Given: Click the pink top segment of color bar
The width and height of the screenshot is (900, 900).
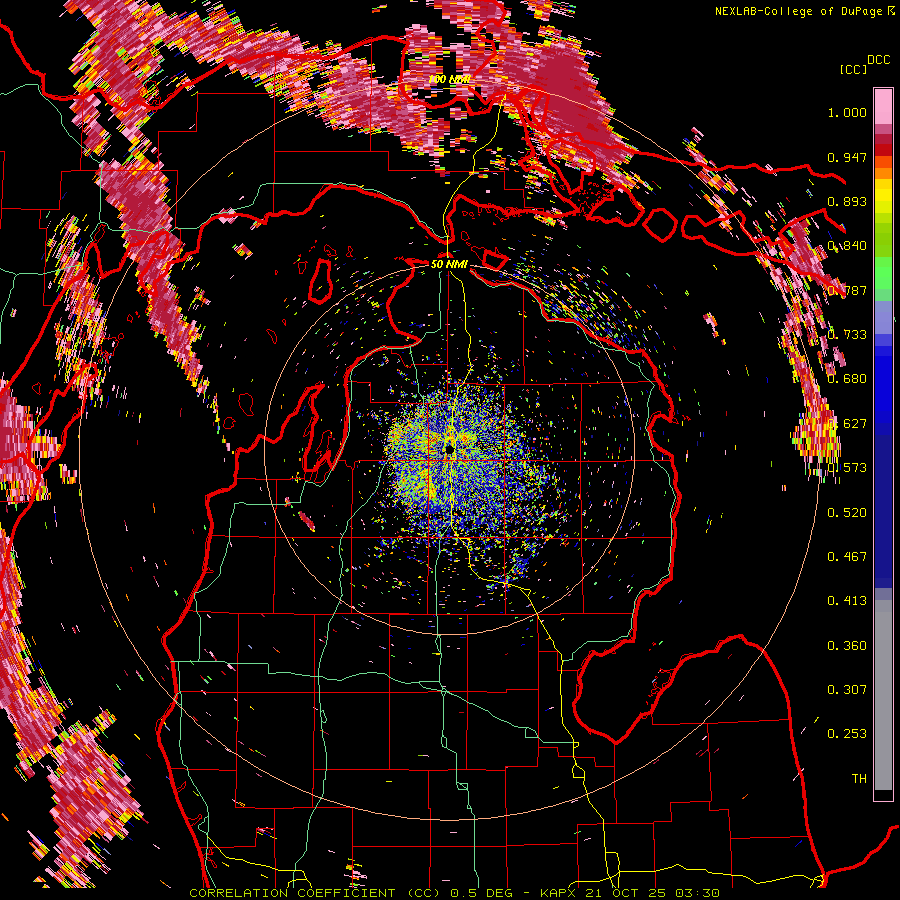Looking at the screenshot, I should point(883,106).
